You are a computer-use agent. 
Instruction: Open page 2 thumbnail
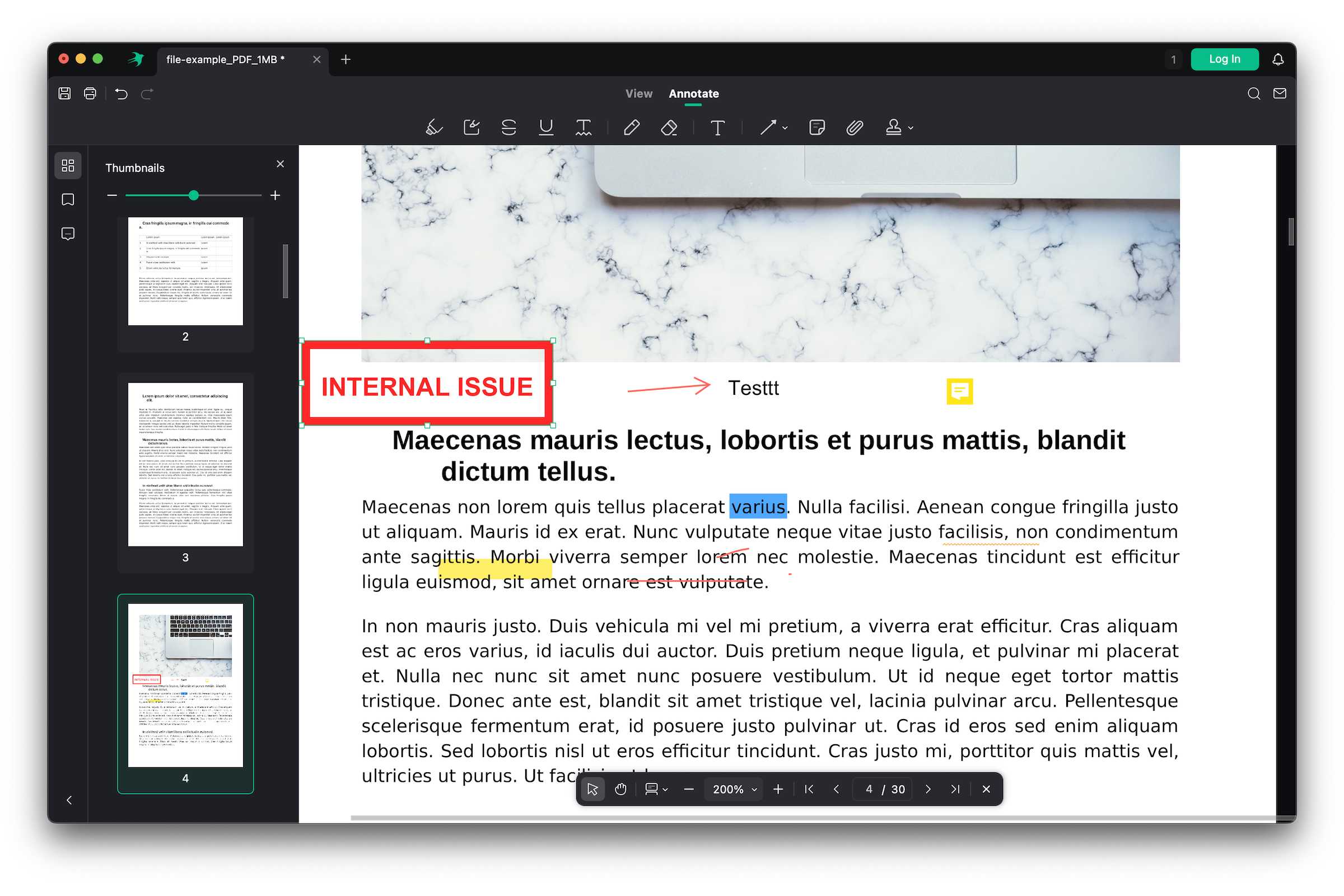pyautogui.click(x=186, y=272)
